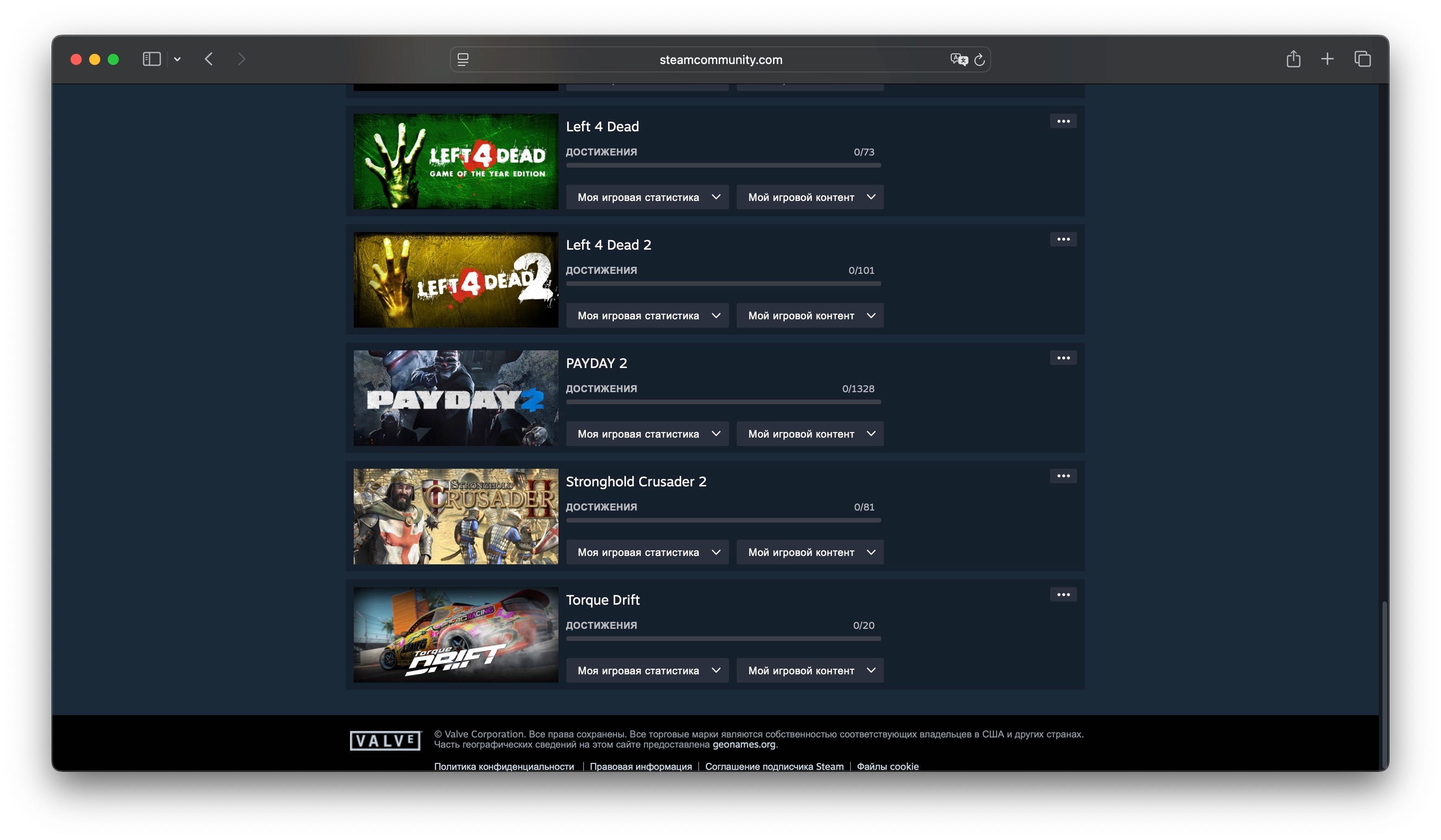The image size is (1441, 840).
Task: Click the translate page icon
Action: [x=958, y=59]
